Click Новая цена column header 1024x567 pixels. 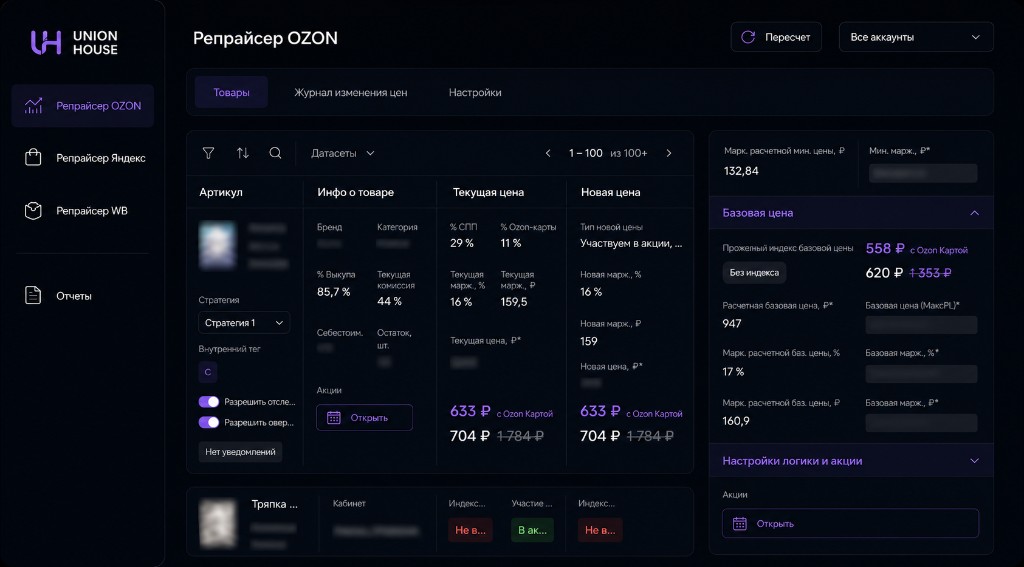pos(610,192)
